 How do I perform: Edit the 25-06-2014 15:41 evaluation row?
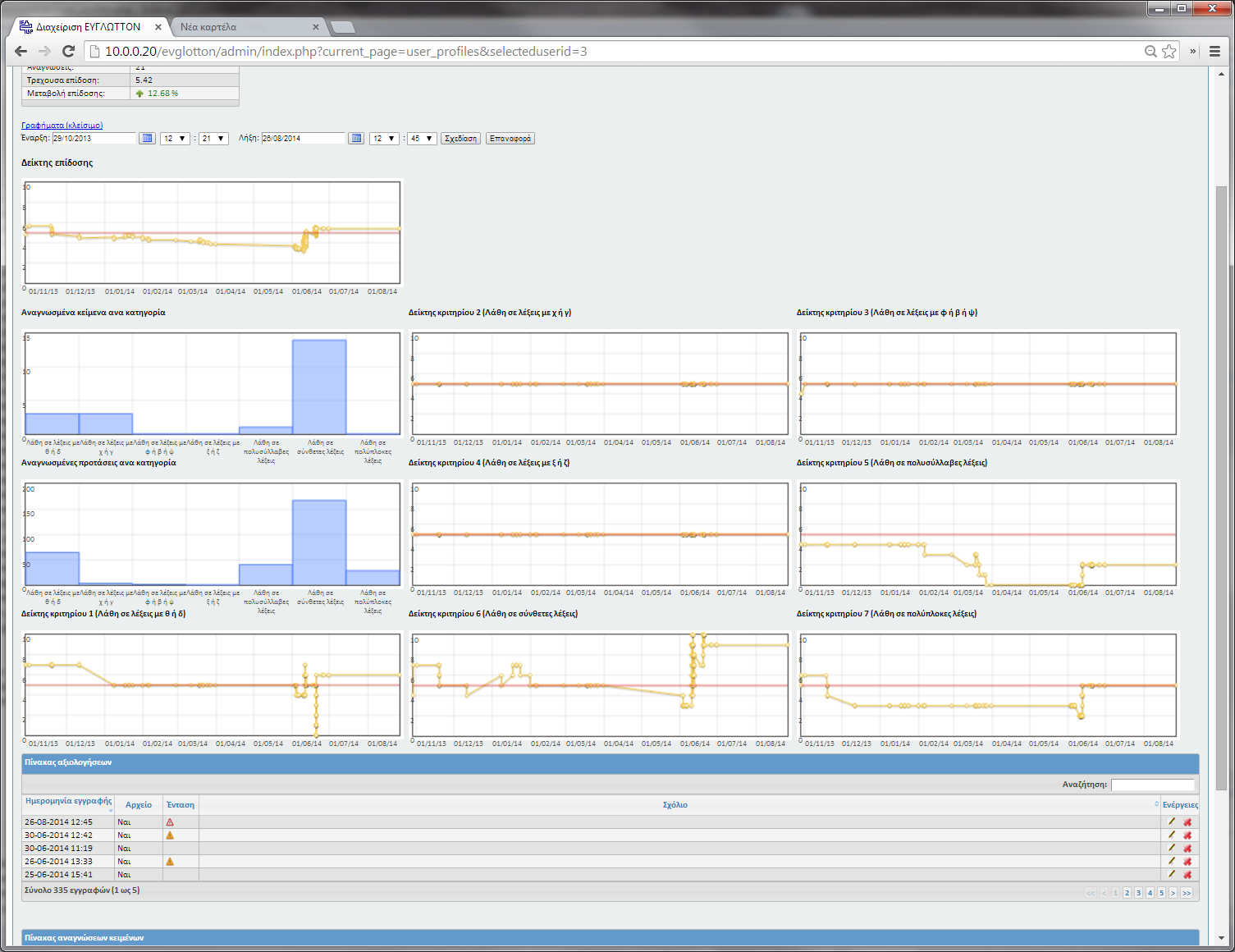(x=1172, y=874)
